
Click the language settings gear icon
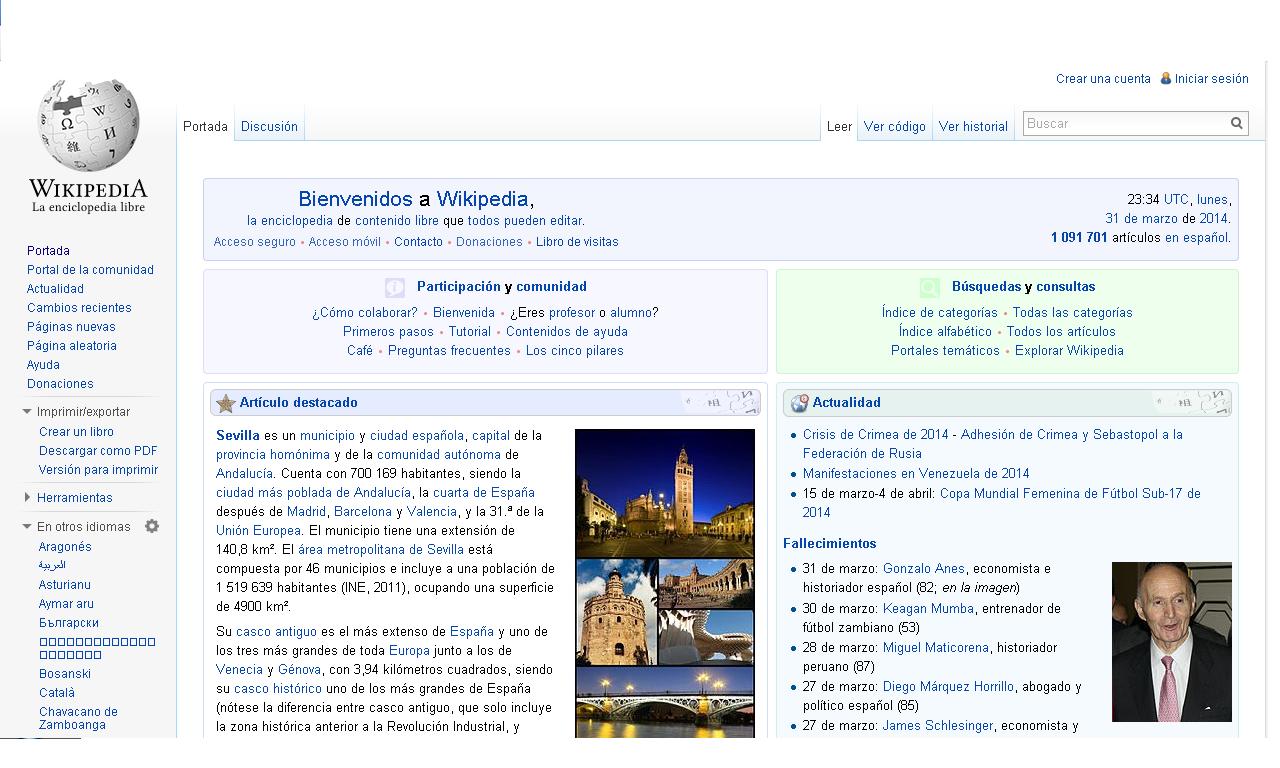click(152, 526)
